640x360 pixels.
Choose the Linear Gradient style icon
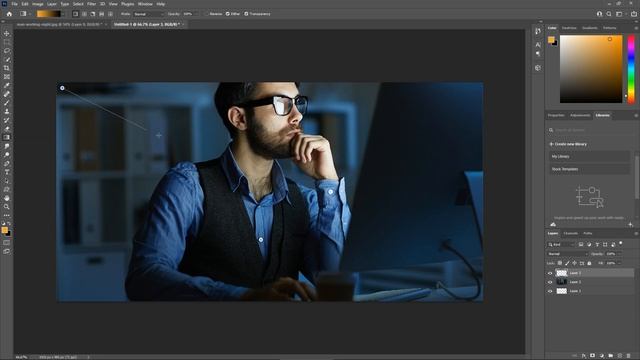(76, 14)
